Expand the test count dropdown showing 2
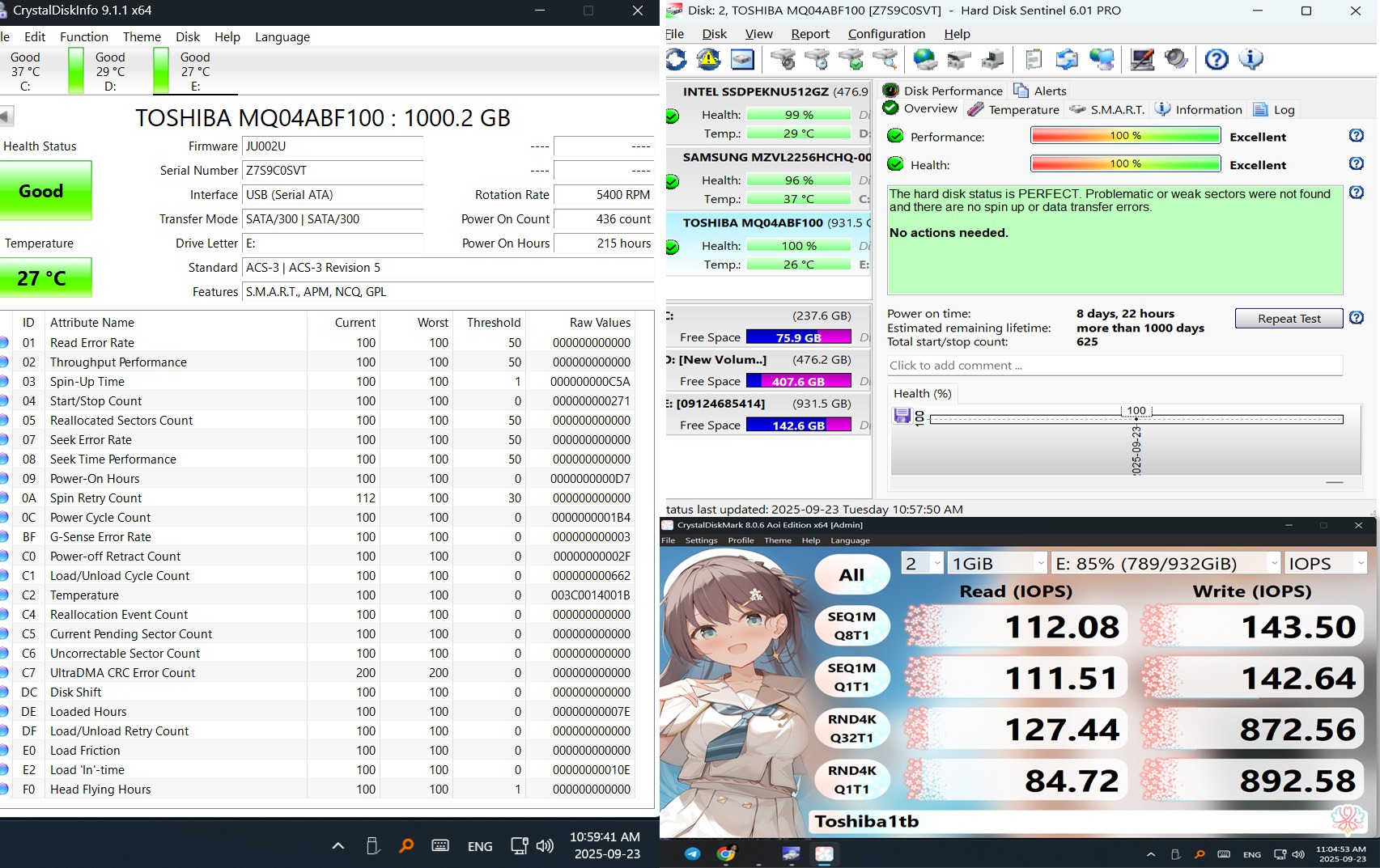This screenshot has width=1380, height=868. [x=923, y=563]
